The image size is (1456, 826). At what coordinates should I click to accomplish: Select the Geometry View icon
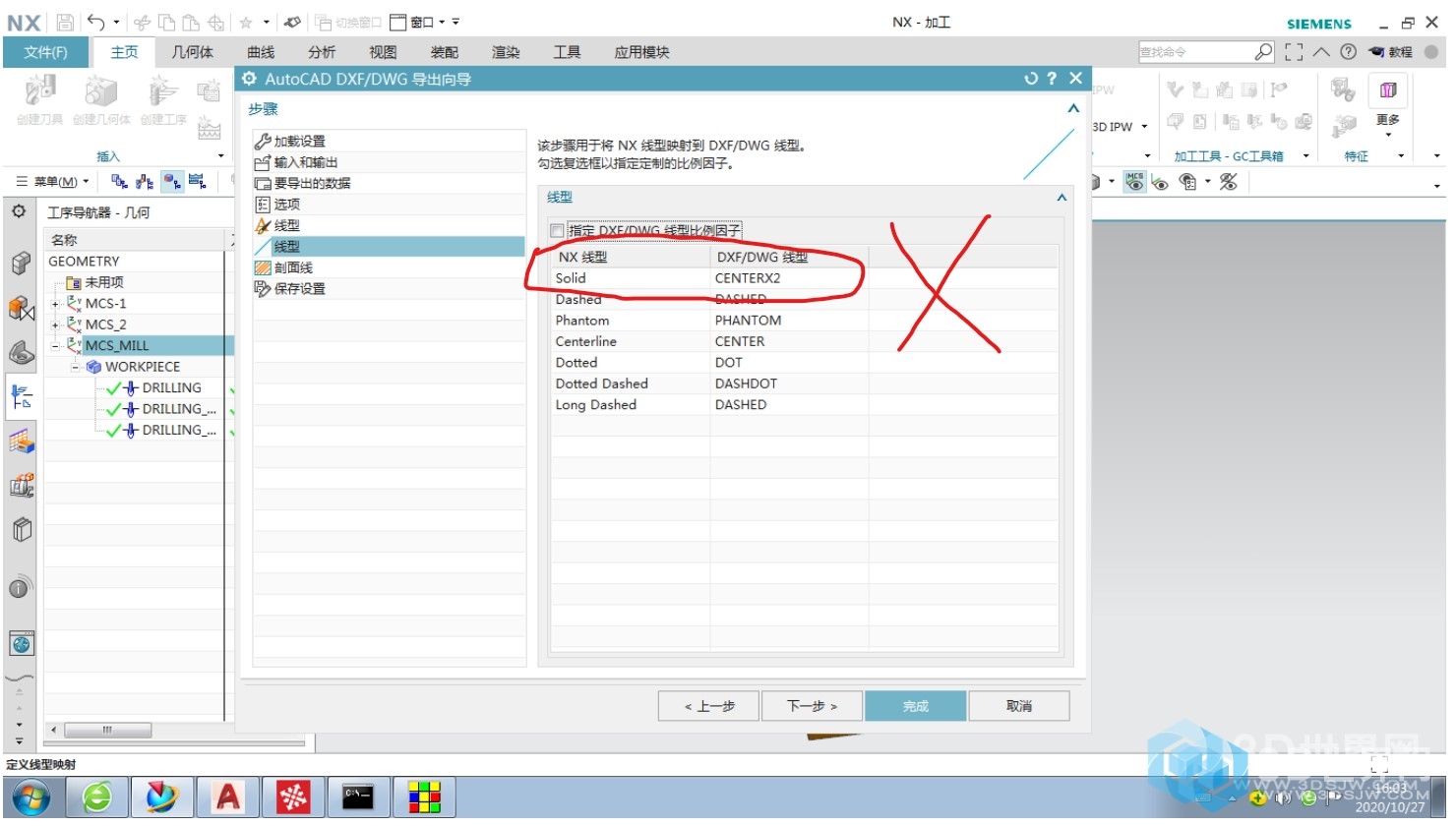[172, 181]
